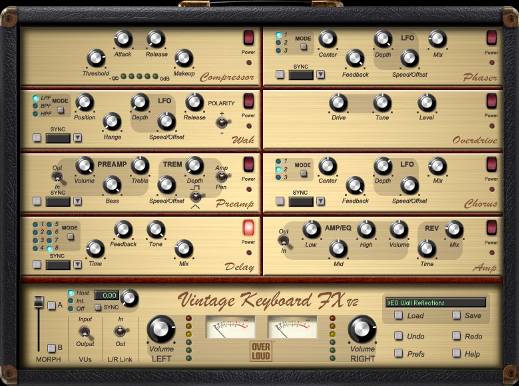Screen dimensions: 519x386
Task: Toggle the Amp power switch
Action: [x=492, y=228]
